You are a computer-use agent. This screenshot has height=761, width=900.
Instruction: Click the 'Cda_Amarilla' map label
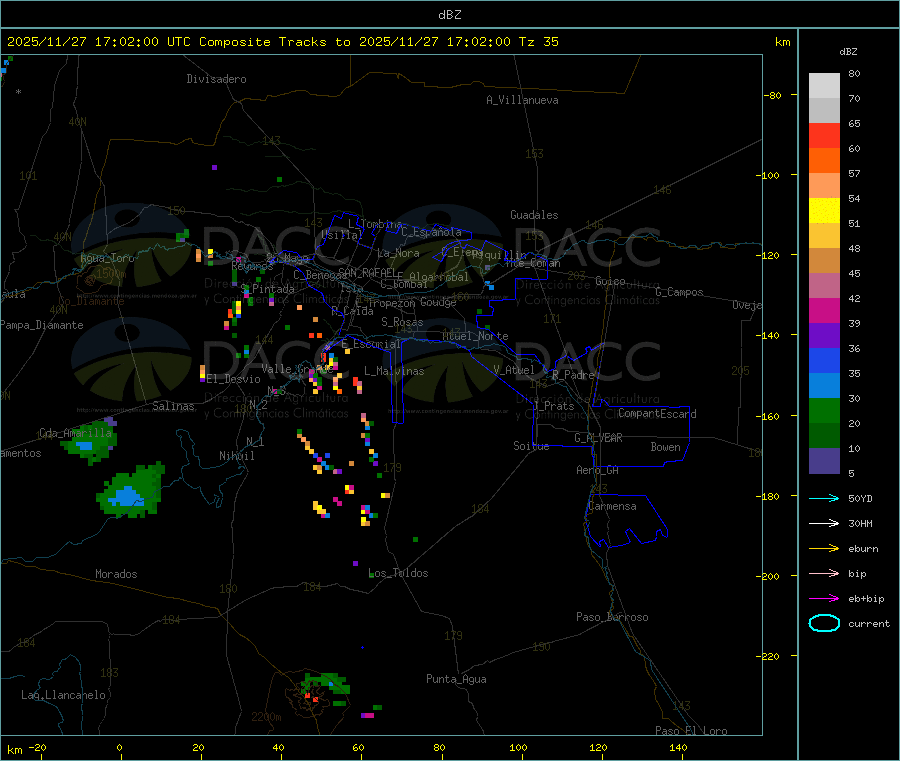[76, 433]
